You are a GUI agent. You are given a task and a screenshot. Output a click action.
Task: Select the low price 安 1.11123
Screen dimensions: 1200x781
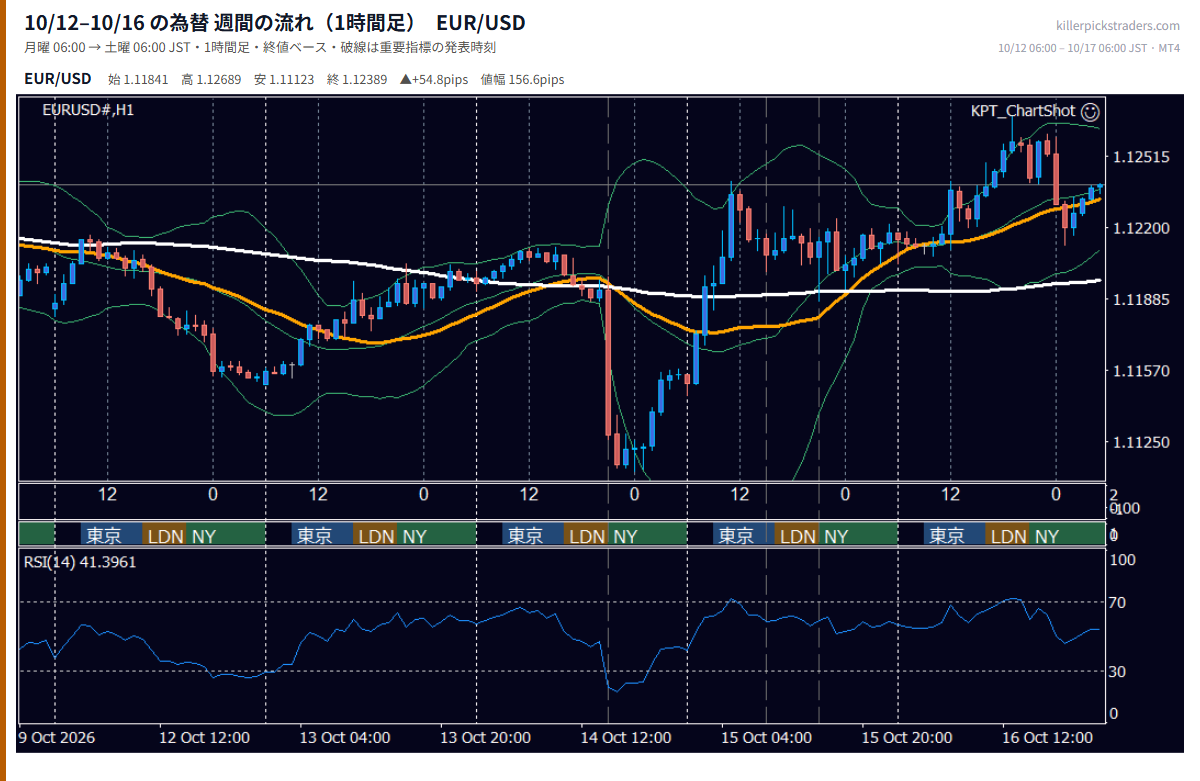click(284, 79)
